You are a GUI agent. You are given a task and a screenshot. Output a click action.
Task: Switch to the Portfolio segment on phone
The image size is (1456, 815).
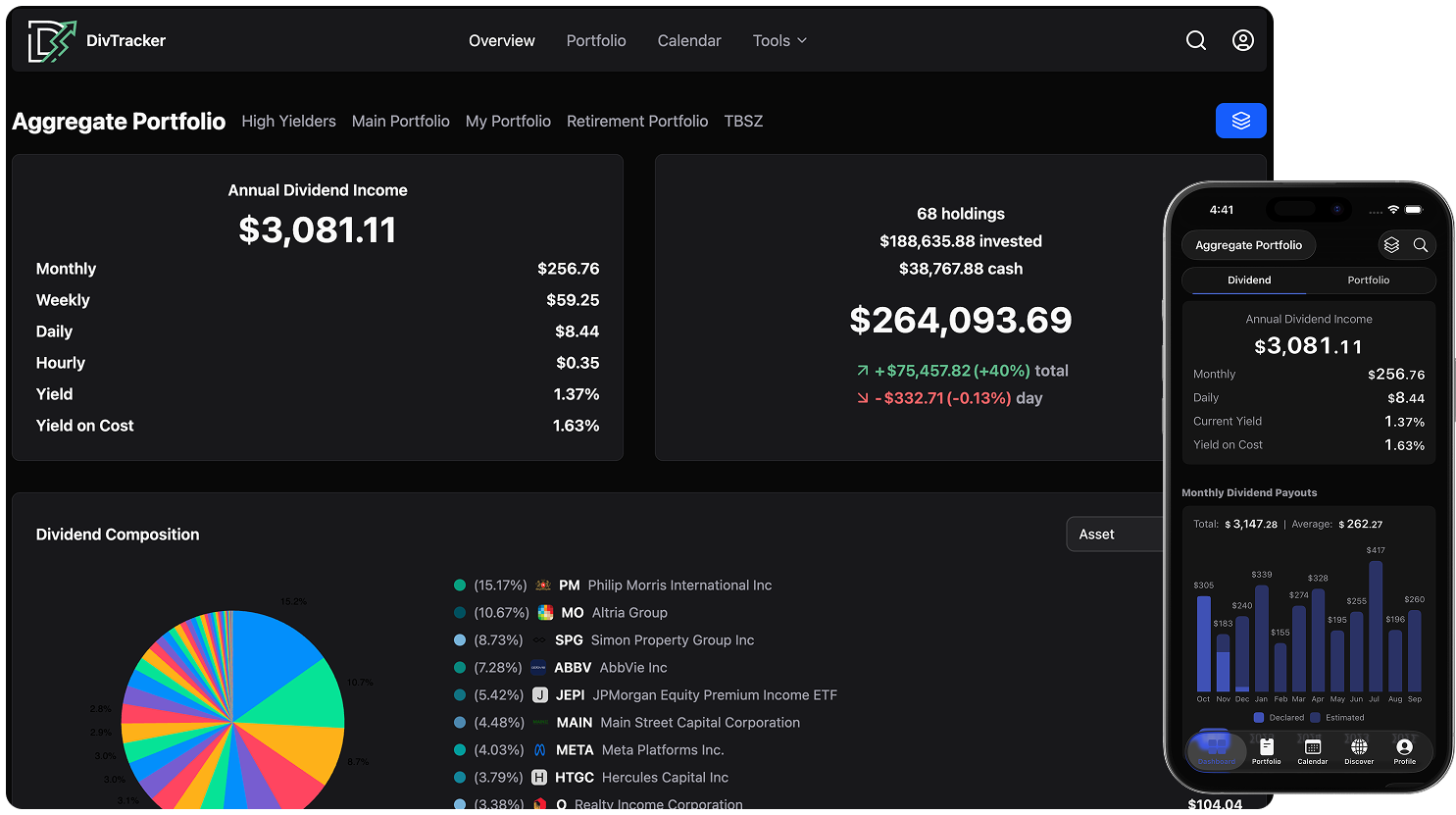(1368, 280)
